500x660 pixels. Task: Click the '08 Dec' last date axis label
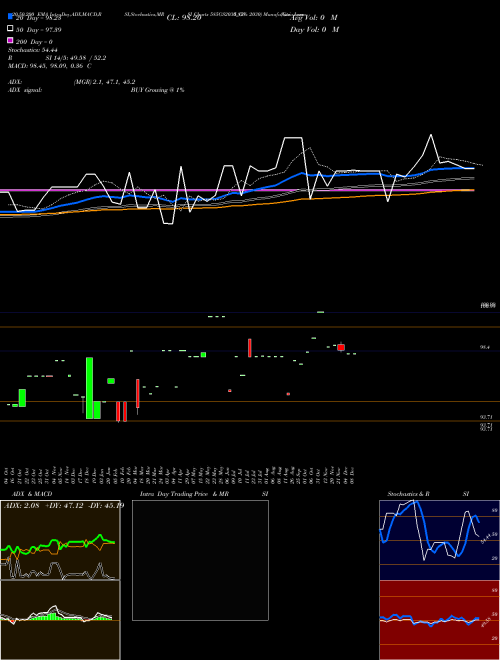[x=352, y=475]
